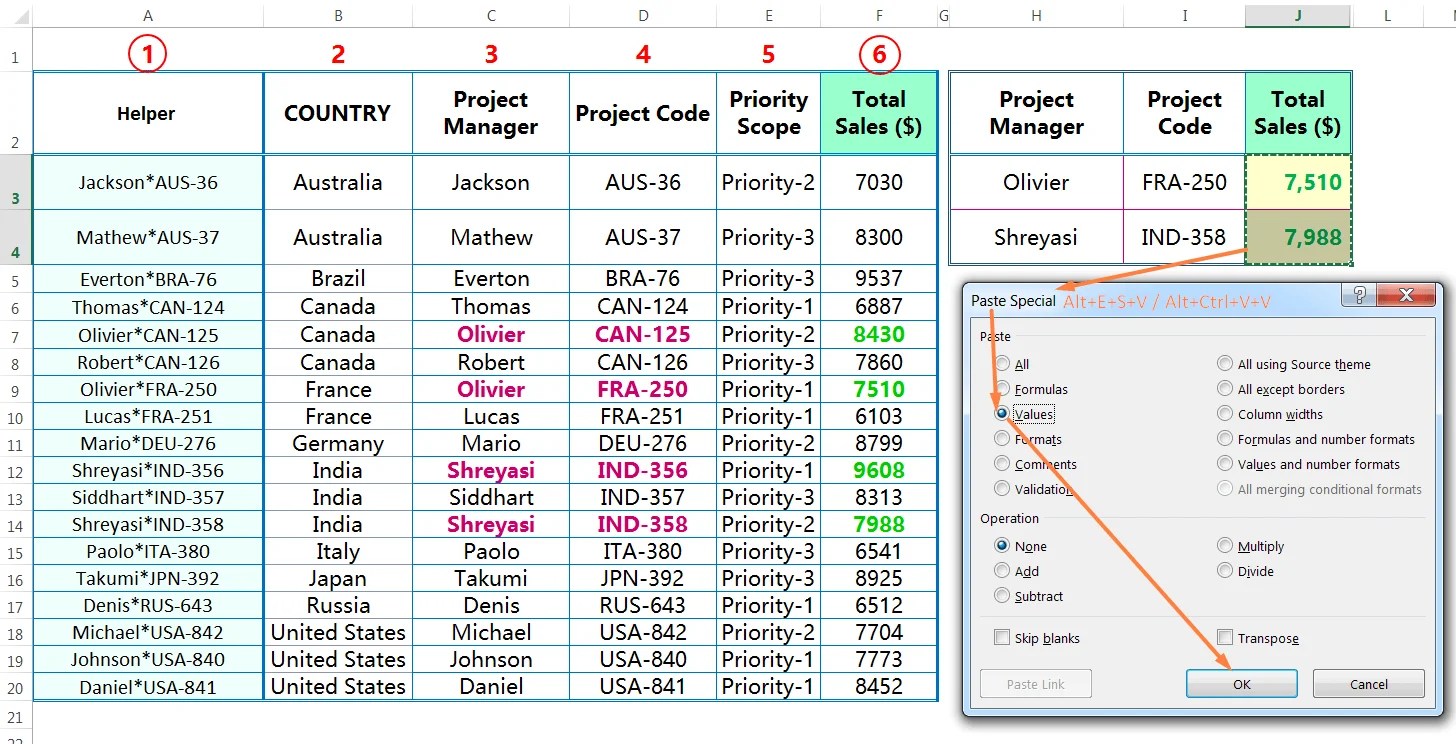
Task: Select the All paste option
Action: [x=1001, y=363]
